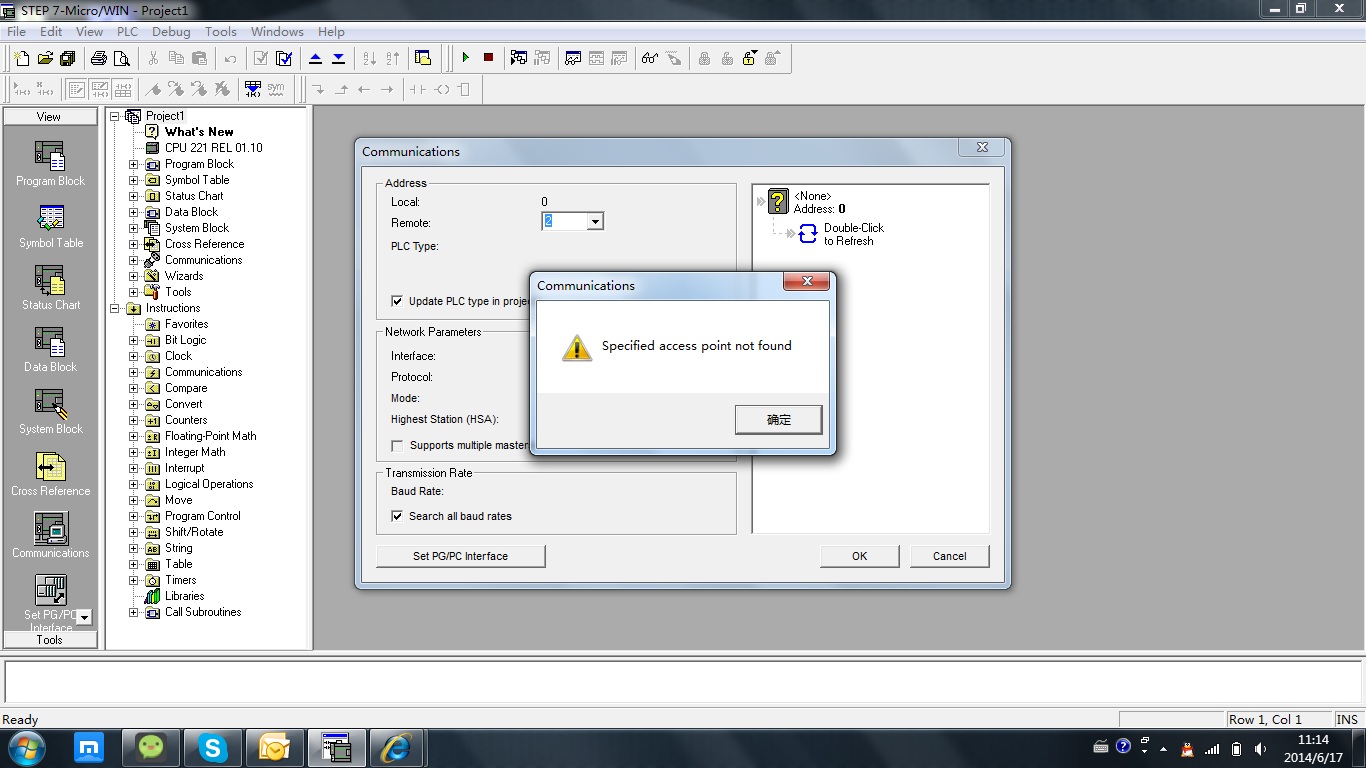This screenshot has width=1366, height=768.
Task: Open the PLC menu
Action: [x=127, y=32]
